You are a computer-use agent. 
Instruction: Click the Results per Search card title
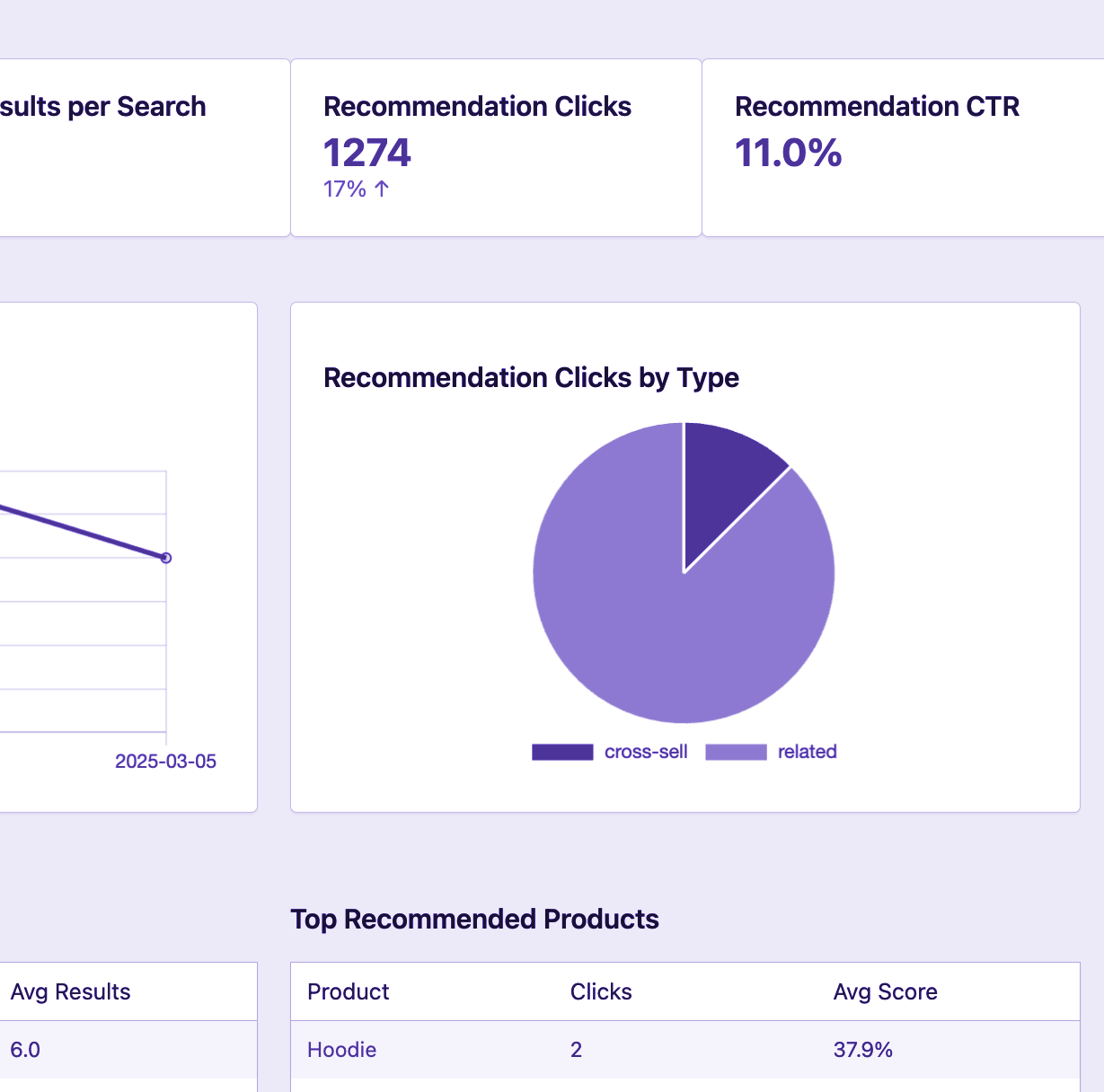pyautogui.click(x=102, y=106)
